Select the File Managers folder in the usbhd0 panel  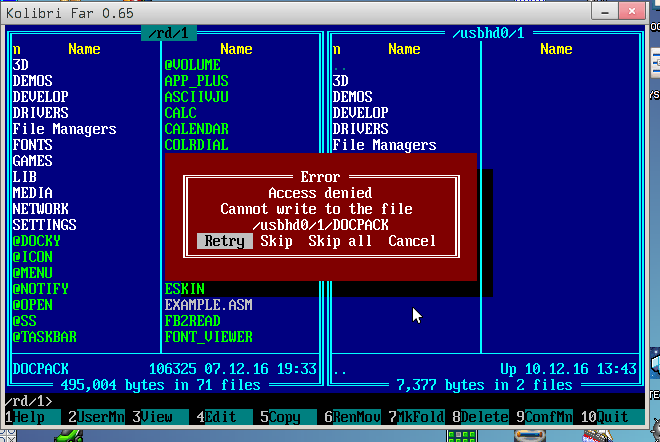pos(384,145)
